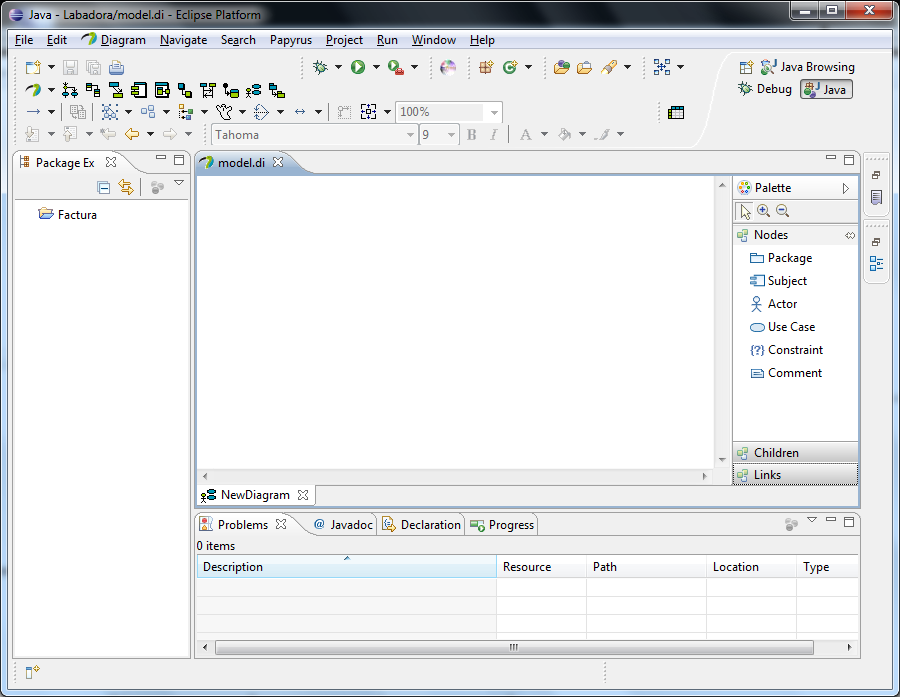Click the green Run button icon
Screen dimensions: 900x697
(x=358, y=67)
